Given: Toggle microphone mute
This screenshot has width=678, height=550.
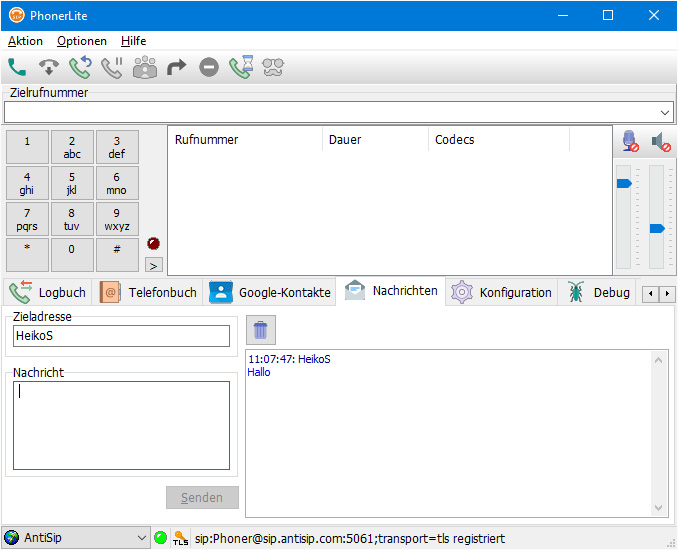Looking at the screenshot, I should point(630,142).
